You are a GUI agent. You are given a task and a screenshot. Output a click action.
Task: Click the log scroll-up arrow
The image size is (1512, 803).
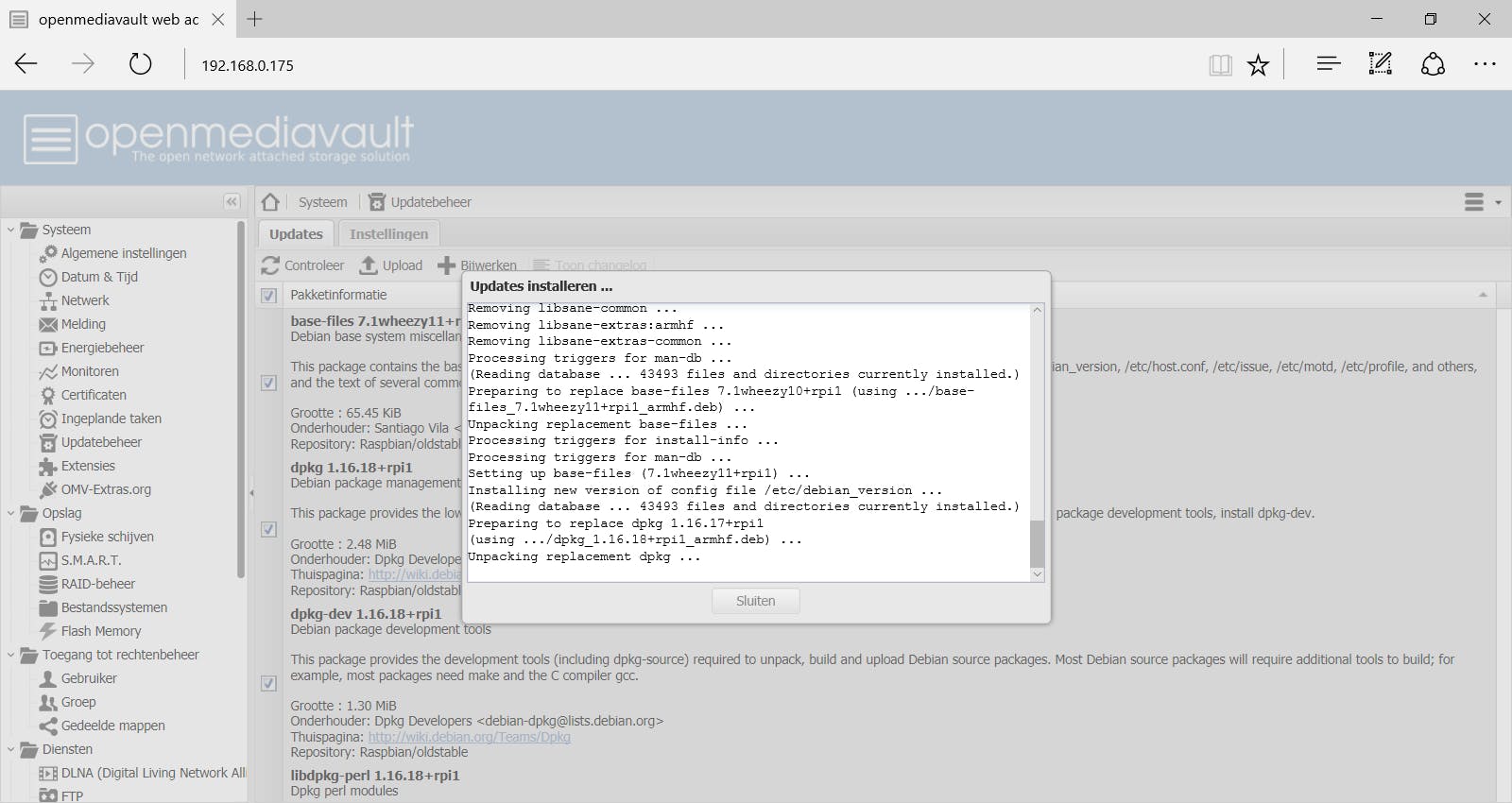pyautogui.click(x=1037, y=310)
